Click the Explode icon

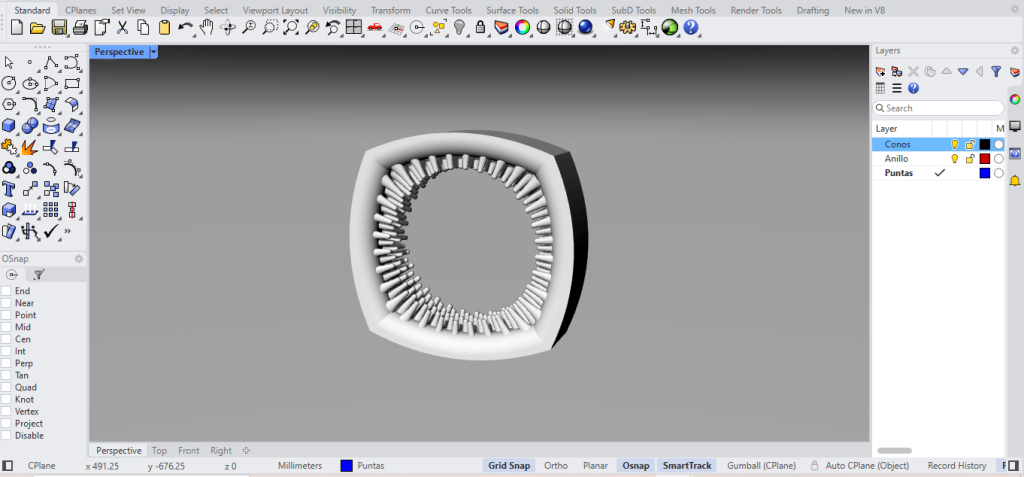coord(30,147)
